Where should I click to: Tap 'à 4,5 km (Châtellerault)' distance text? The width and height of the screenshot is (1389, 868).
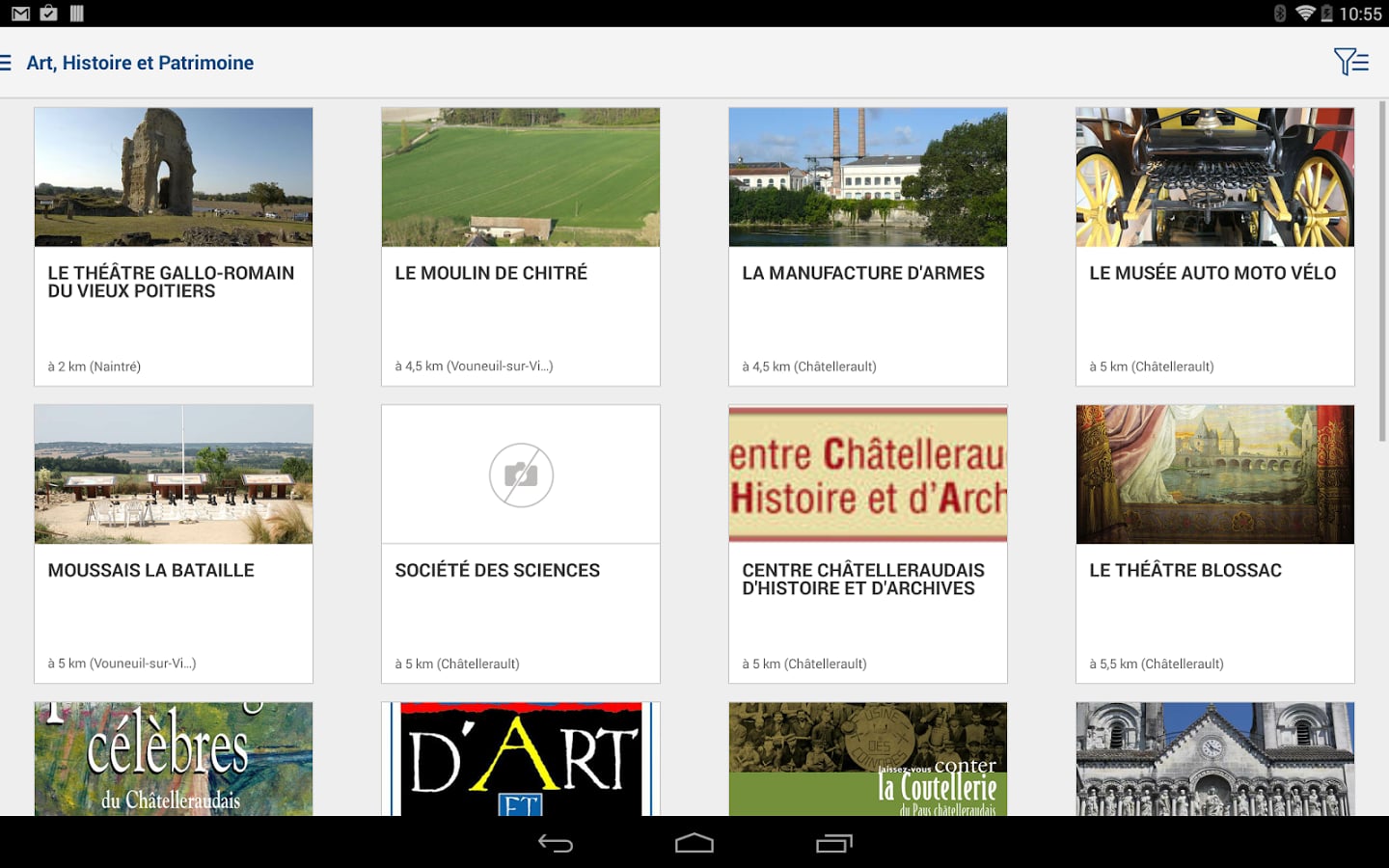coord(809,366)
